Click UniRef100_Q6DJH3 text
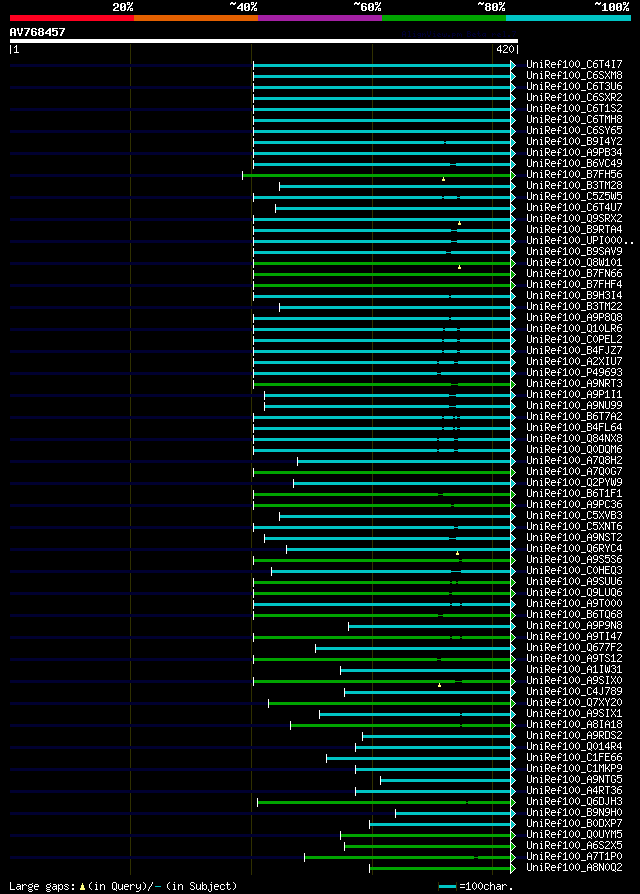 pos(574,801)
